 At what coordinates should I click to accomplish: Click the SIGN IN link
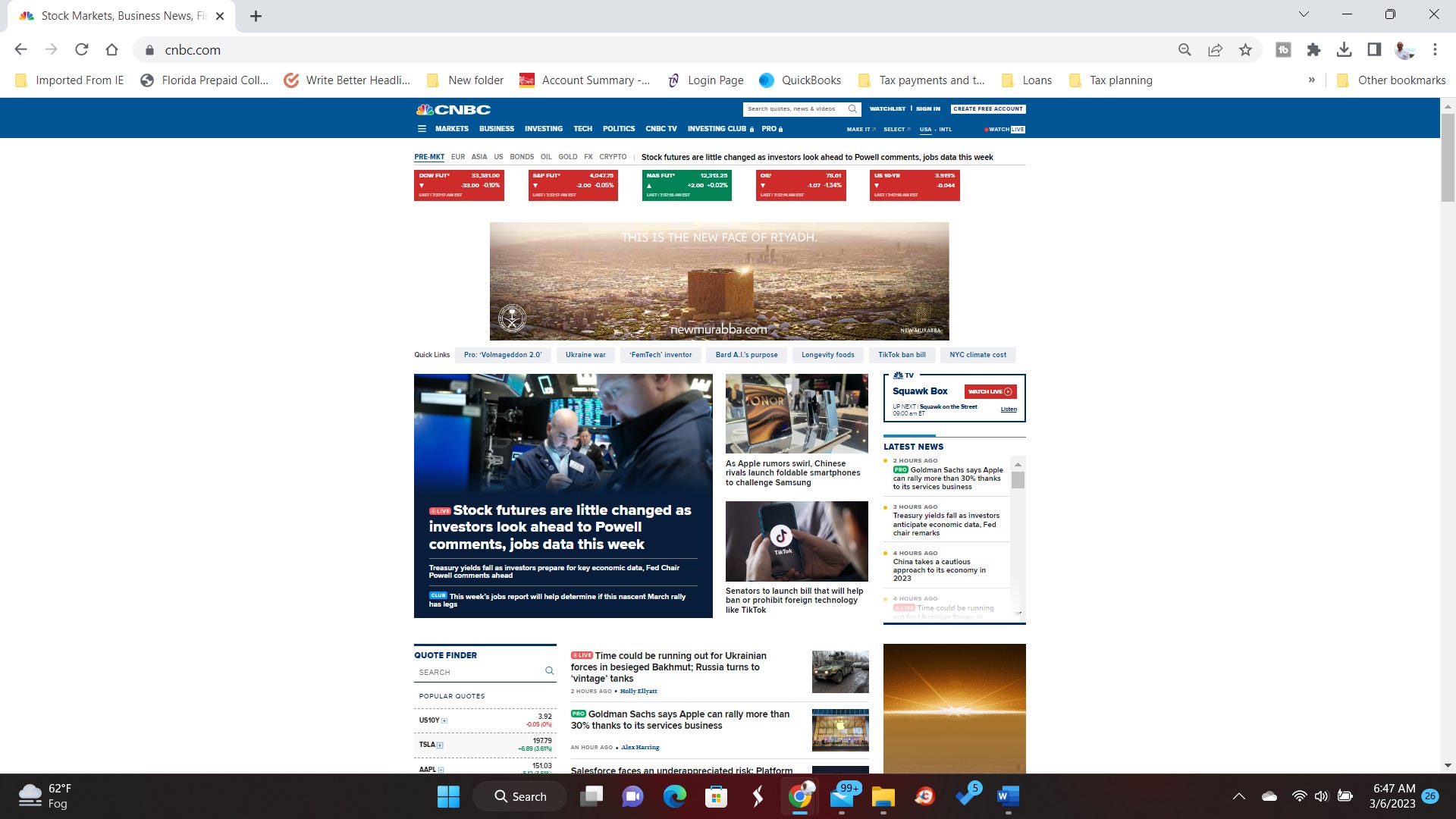point(928,108)
